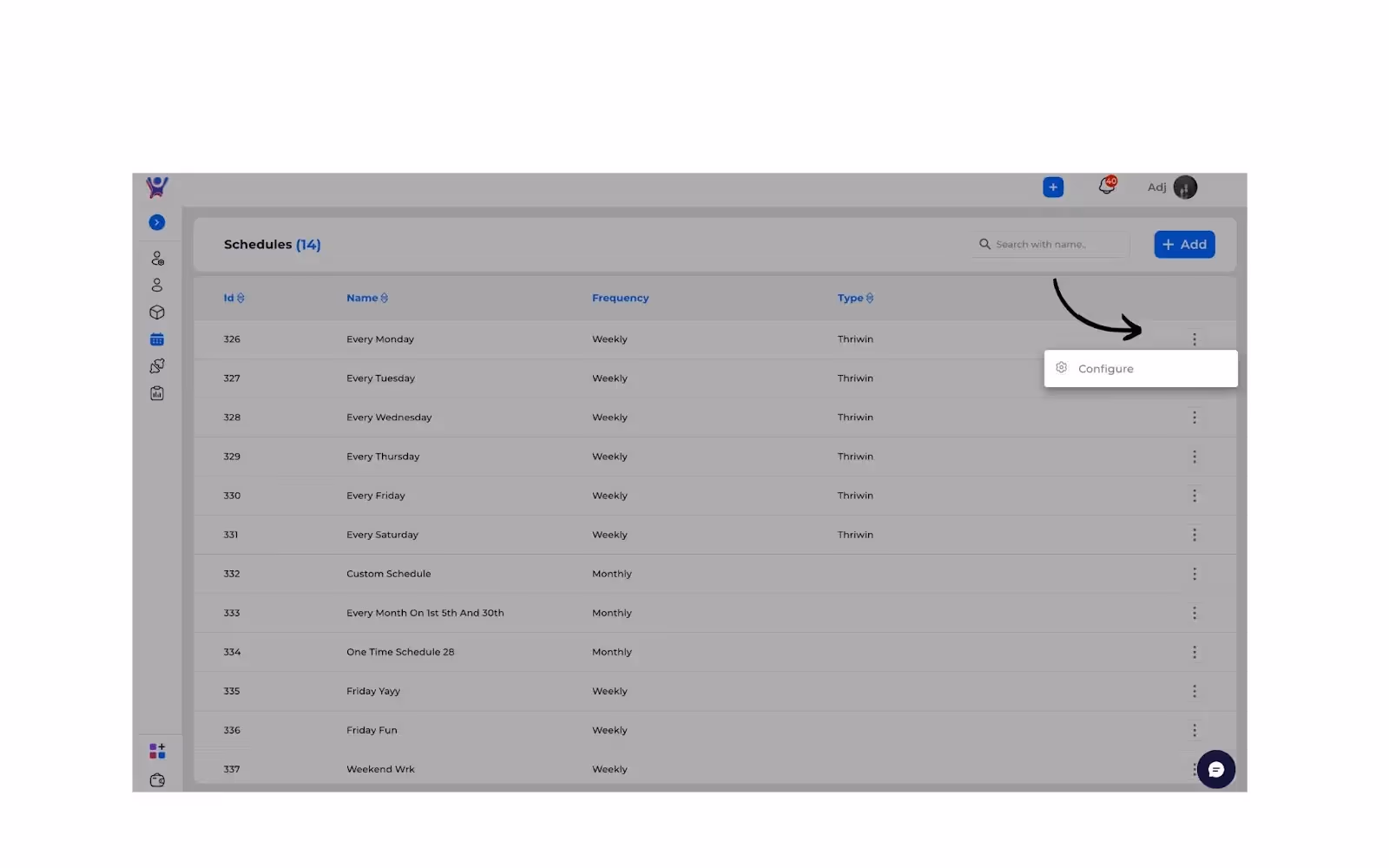Viewport: 1389px width, 868px height.
Task: Open the three-dot menu for Every Monday
Action: pyautogui.click(x=1195, y=339)
